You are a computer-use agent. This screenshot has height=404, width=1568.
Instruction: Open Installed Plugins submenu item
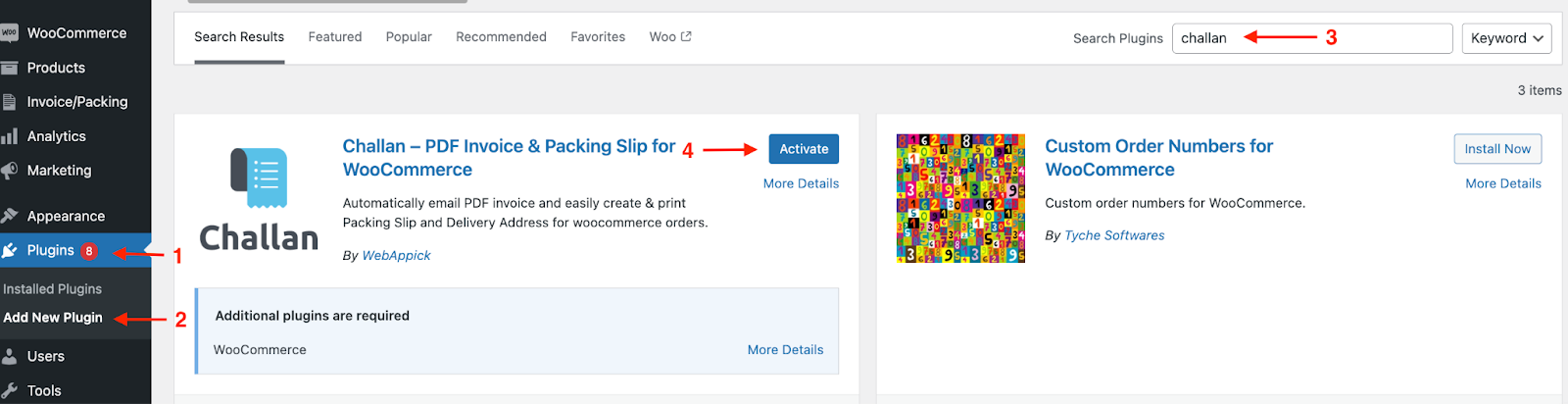pyautogui.click(x=53, y=289)
